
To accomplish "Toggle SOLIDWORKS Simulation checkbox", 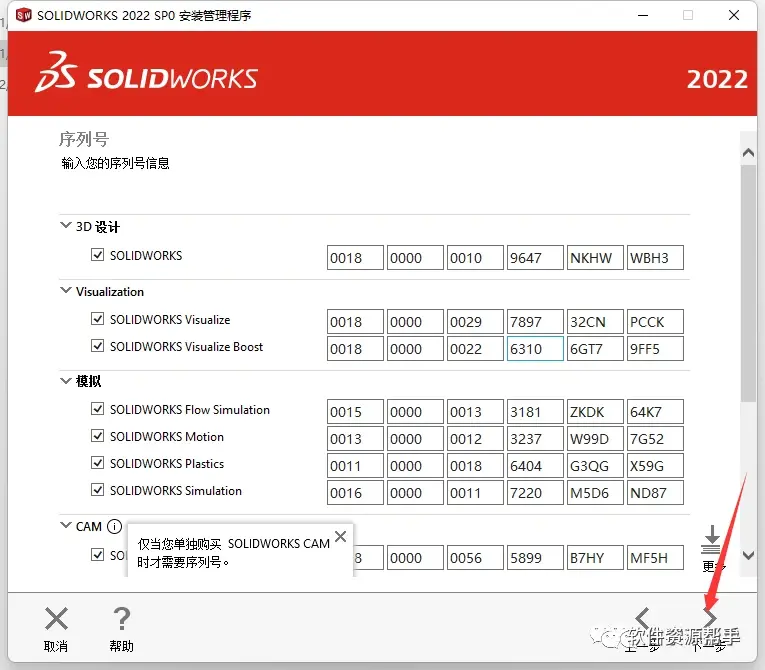I will coord(98,490).
